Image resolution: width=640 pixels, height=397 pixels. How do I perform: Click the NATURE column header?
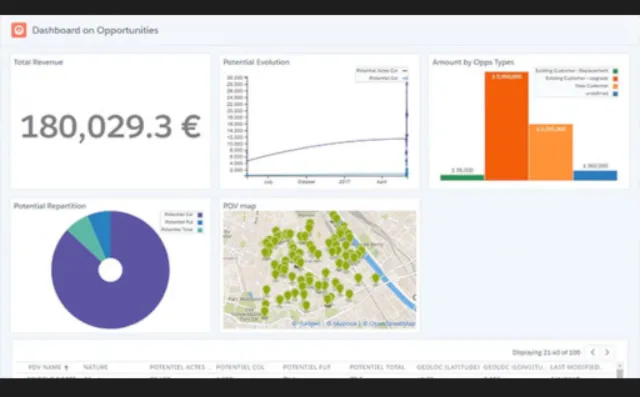96,367
